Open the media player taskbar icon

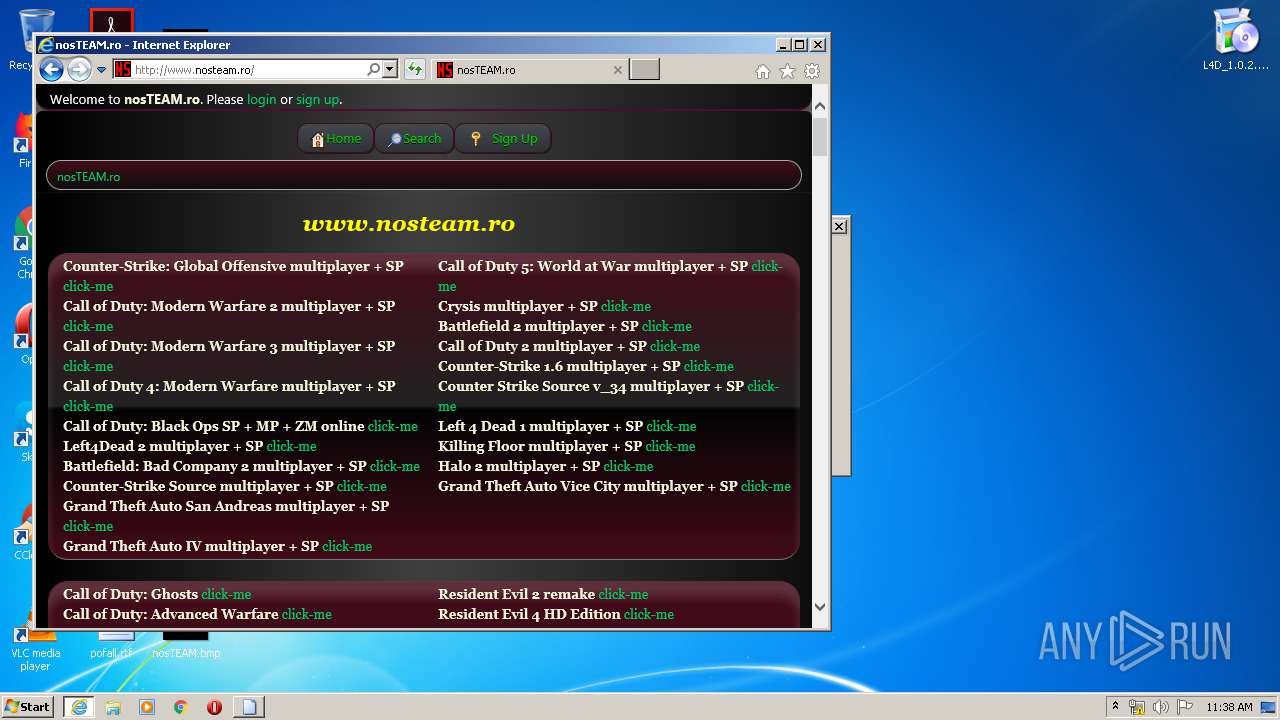147,707
